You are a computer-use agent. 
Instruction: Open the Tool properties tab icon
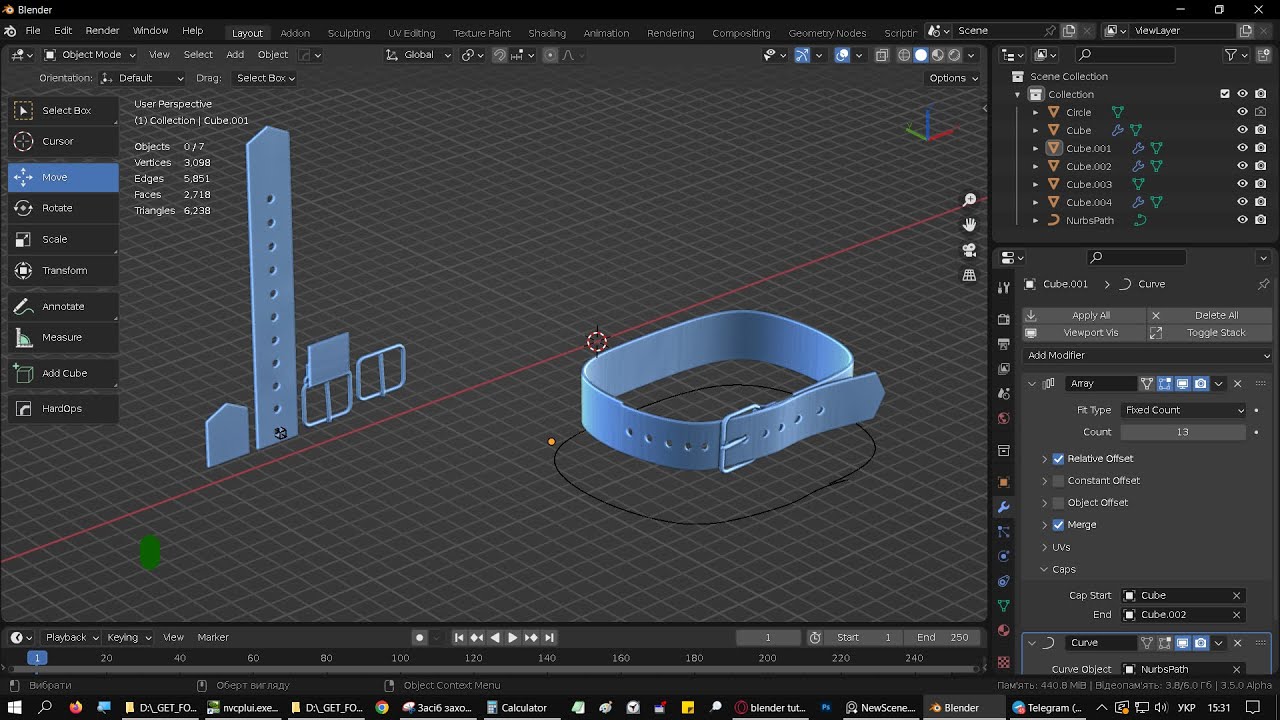point(1004,288)
